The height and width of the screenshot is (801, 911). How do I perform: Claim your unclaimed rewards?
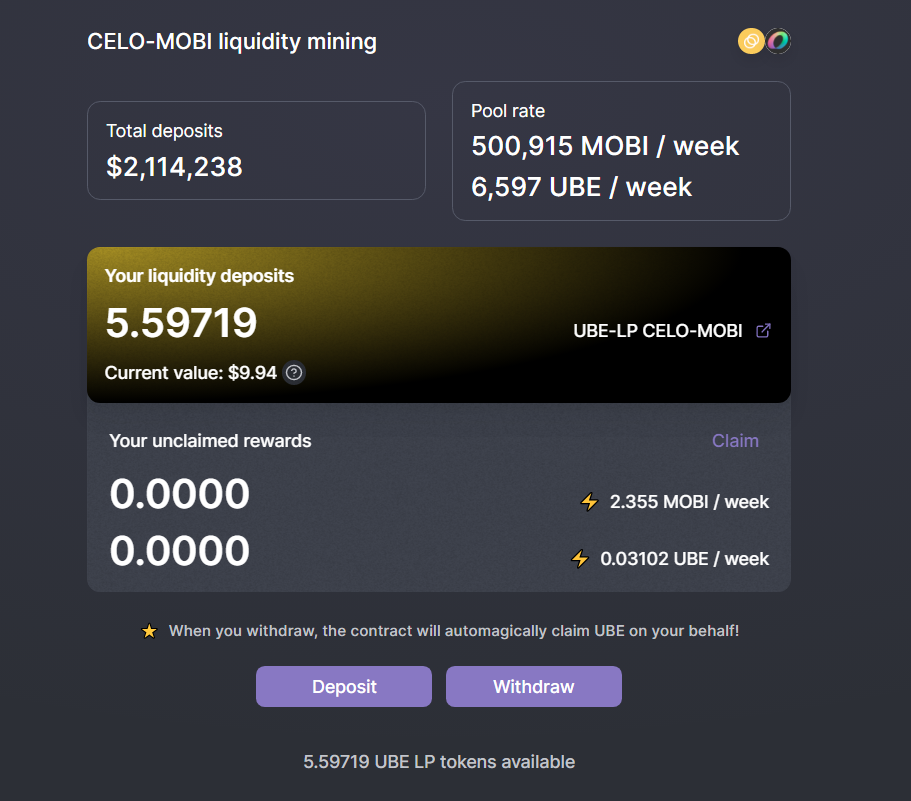tap(735, 441)
